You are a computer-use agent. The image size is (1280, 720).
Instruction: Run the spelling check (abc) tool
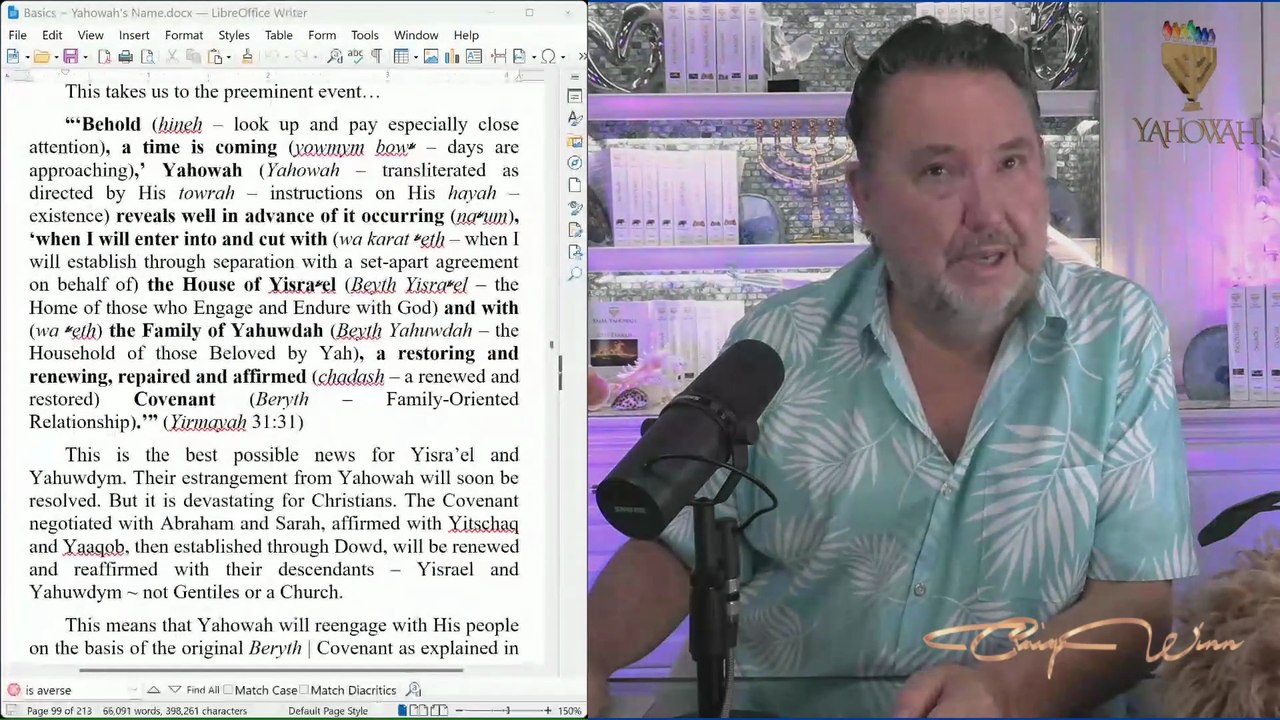[x=356, y=57]
